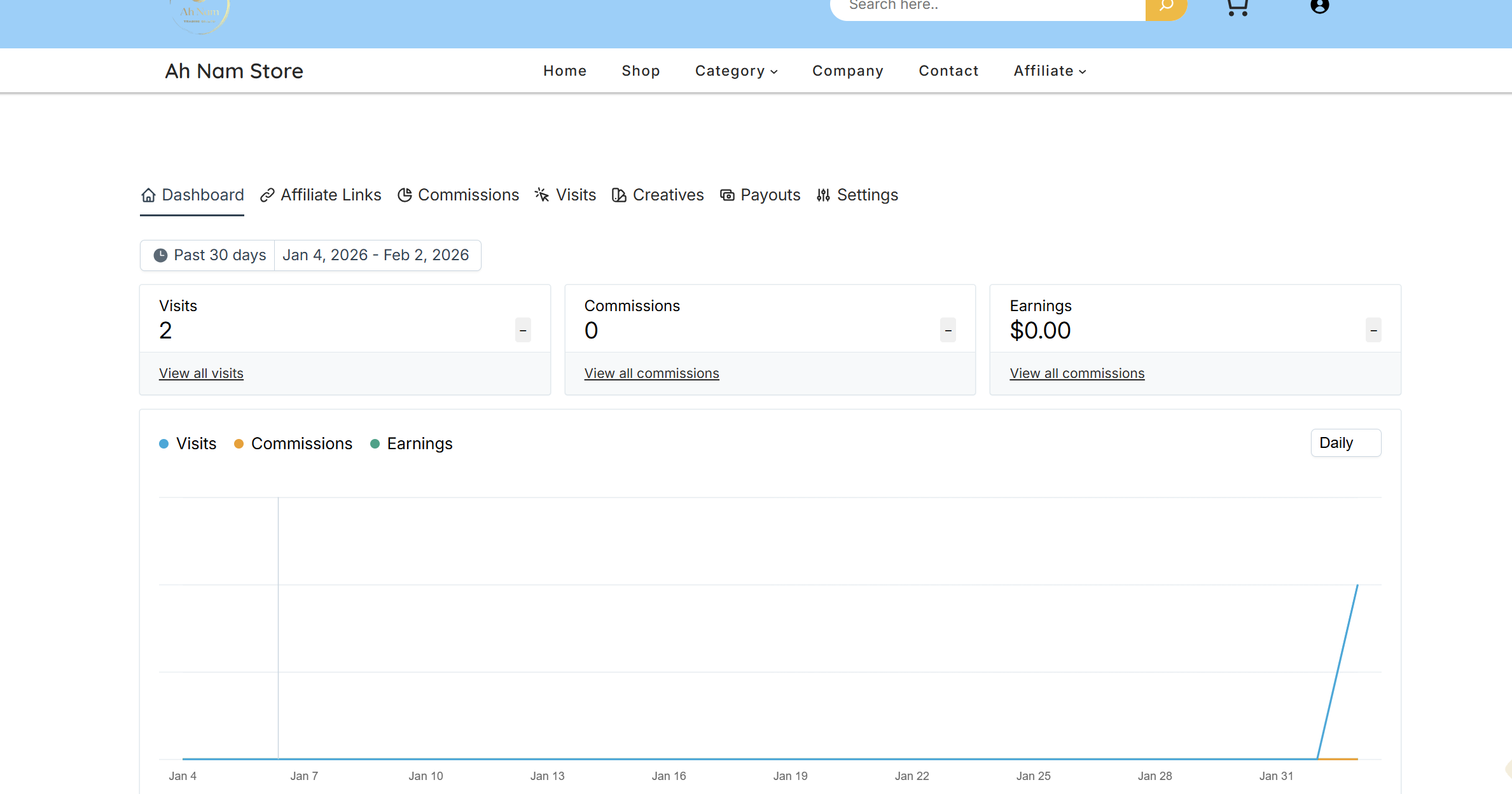Open the user account profile icon
Viewport: 1512px width, 794px height.
click(x=1320, y=6)
